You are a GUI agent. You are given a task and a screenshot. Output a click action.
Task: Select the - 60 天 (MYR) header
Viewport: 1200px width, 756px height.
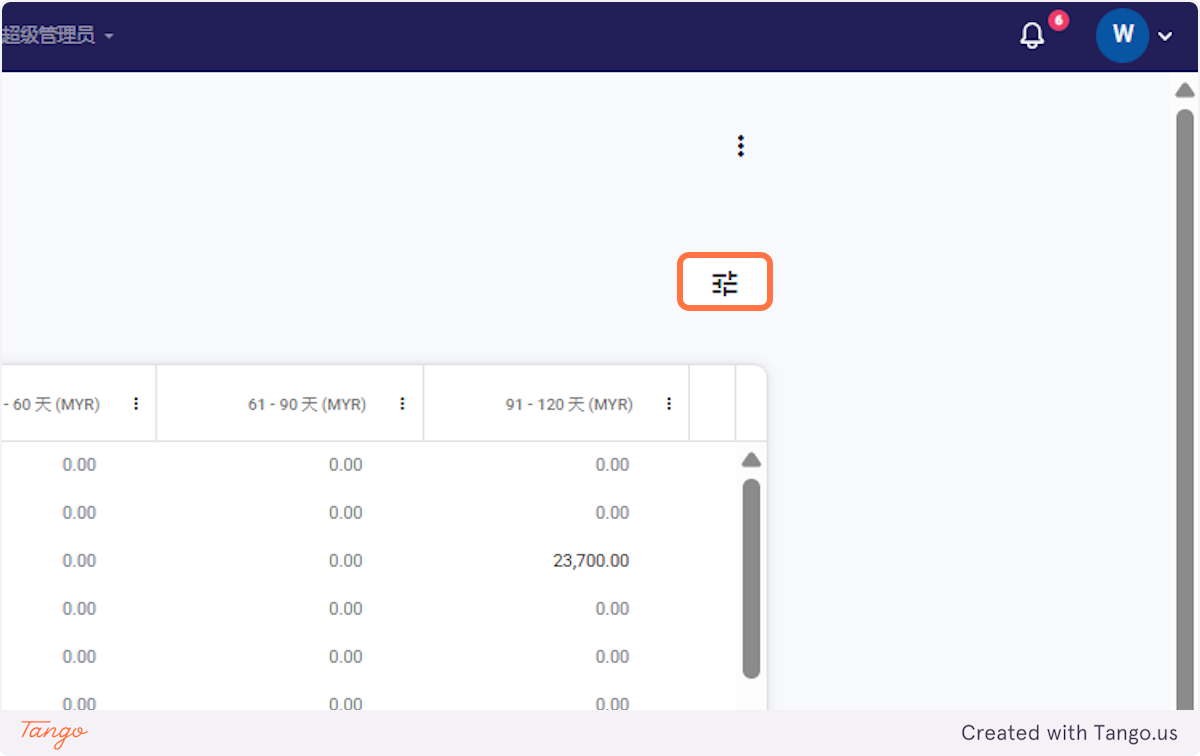pos(50,405)
